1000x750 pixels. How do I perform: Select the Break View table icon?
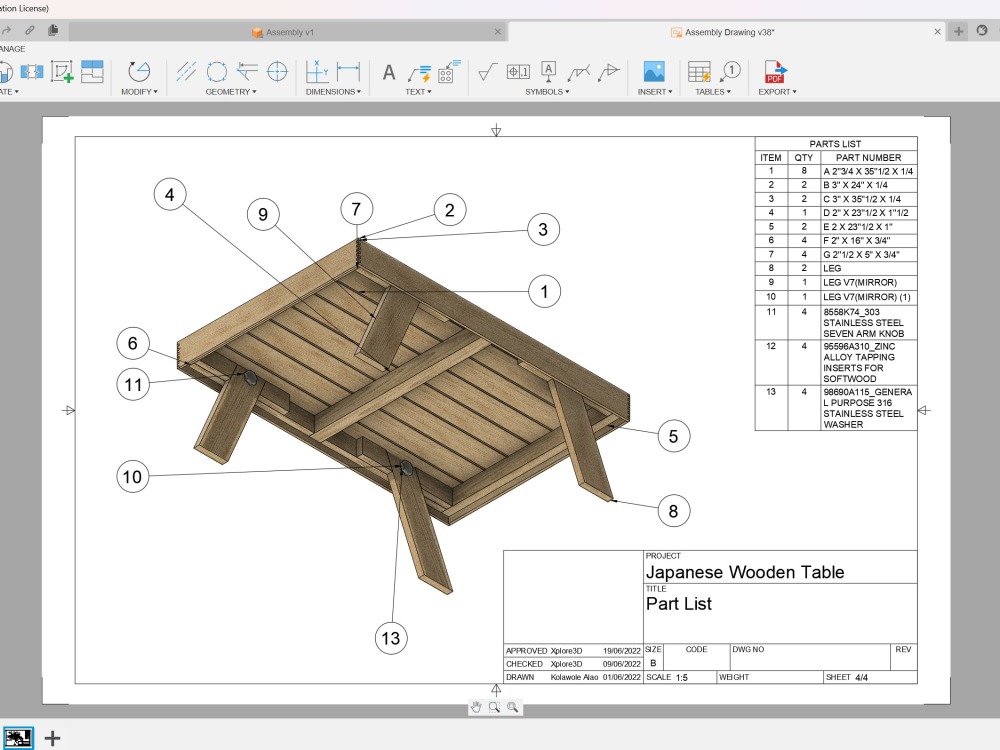pos(92,71)
